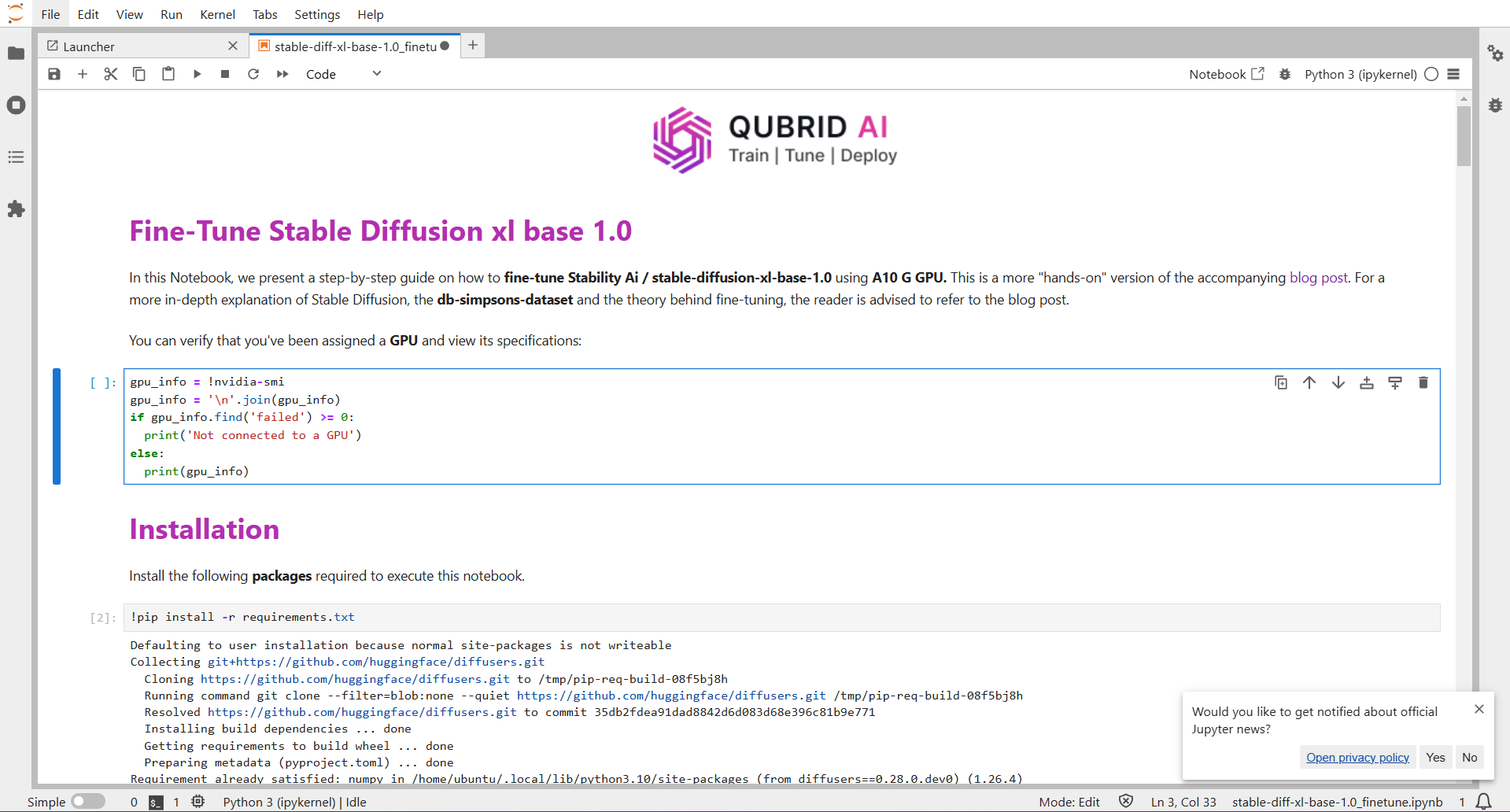Close the Launcher tab
This screenshot has height=812, width=1510.
233,46
